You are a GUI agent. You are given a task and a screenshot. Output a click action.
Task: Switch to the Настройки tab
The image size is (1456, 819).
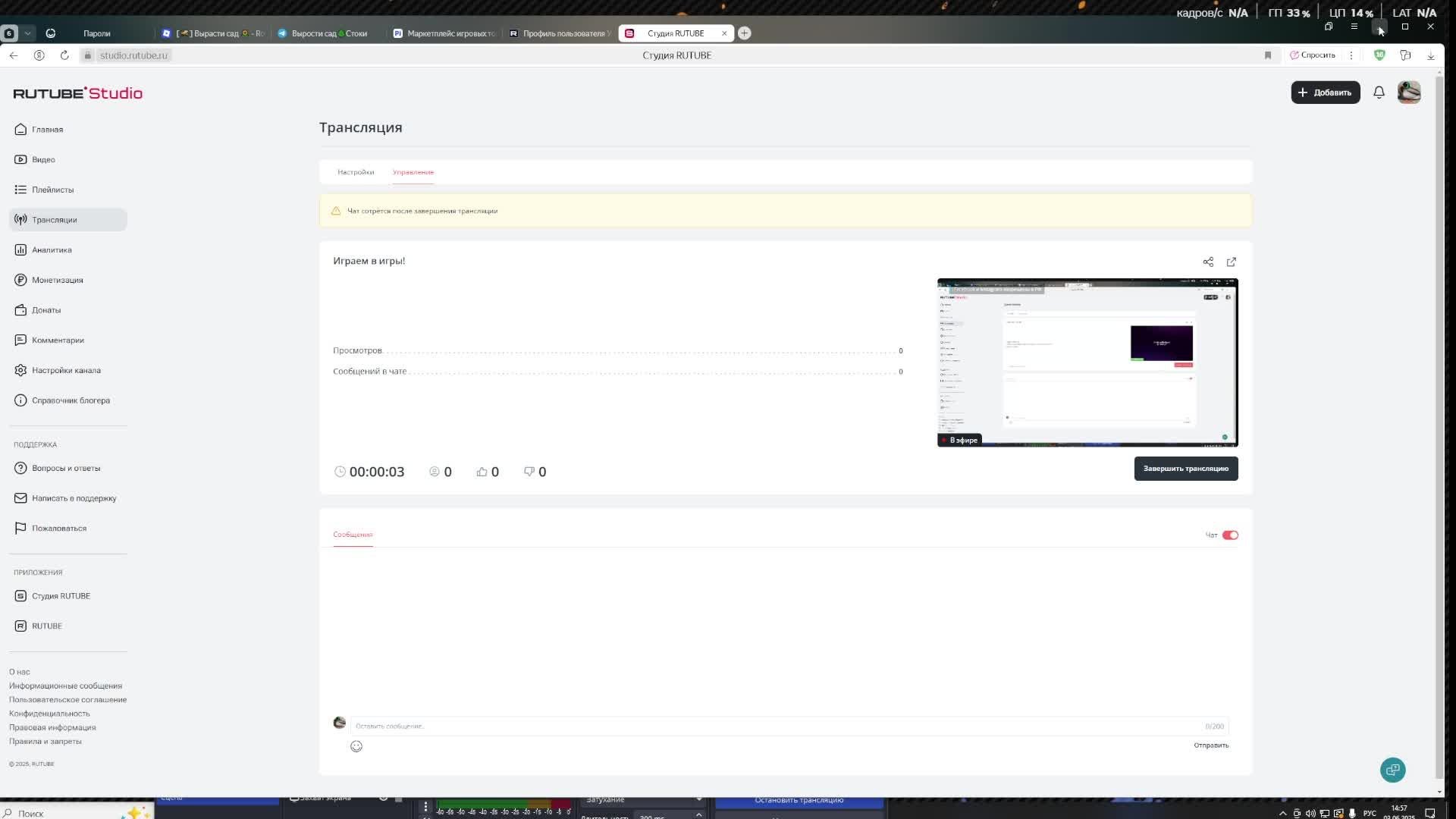click(x=356, y=172)
